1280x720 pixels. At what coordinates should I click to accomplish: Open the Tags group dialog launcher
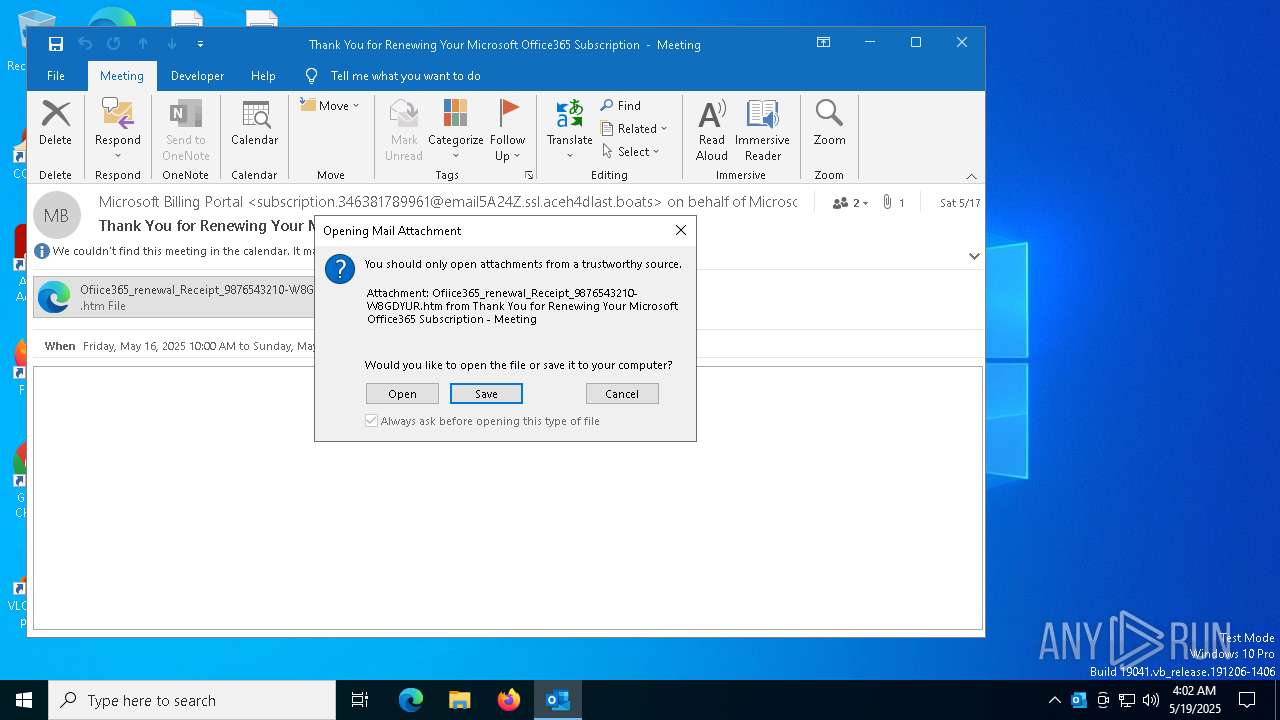click(x=529, y=175)
